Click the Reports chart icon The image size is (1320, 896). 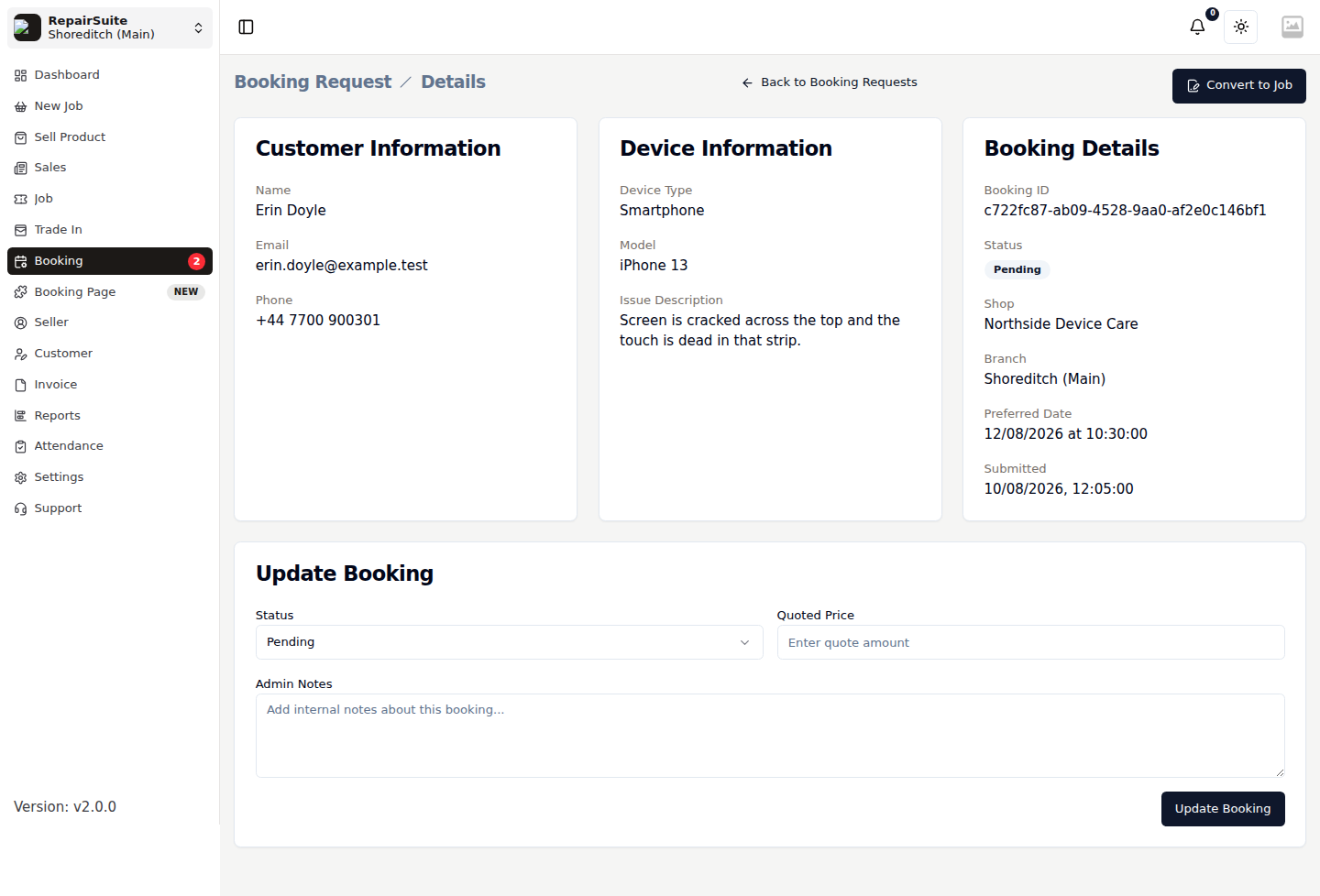20,416
